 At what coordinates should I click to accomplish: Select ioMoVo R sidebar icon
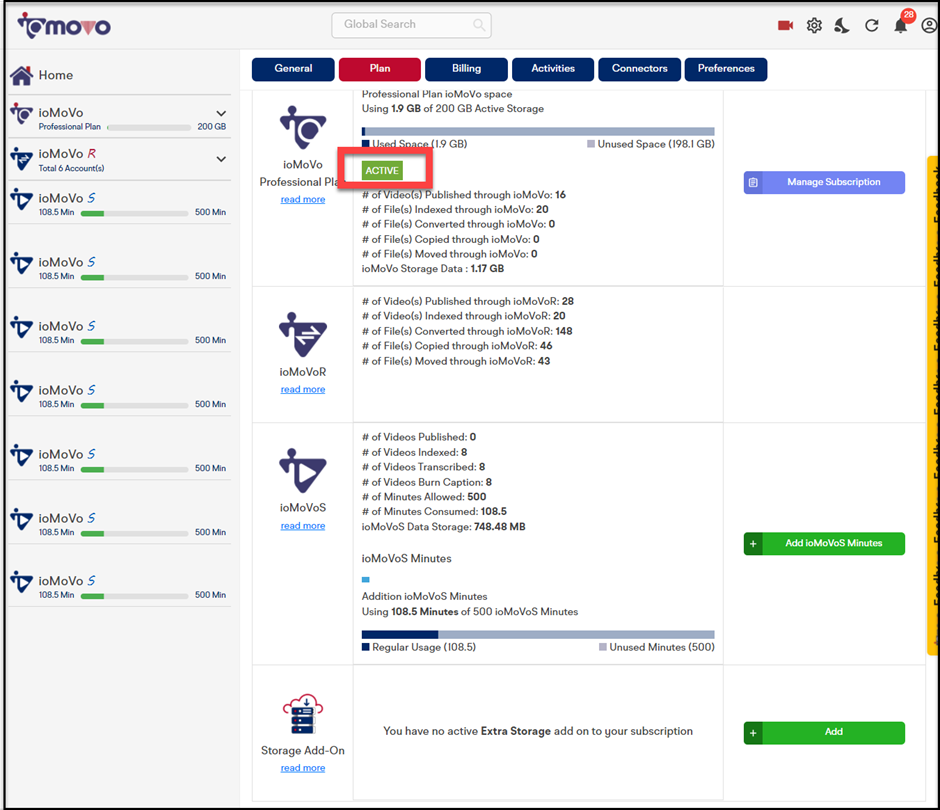click(22, 158)
